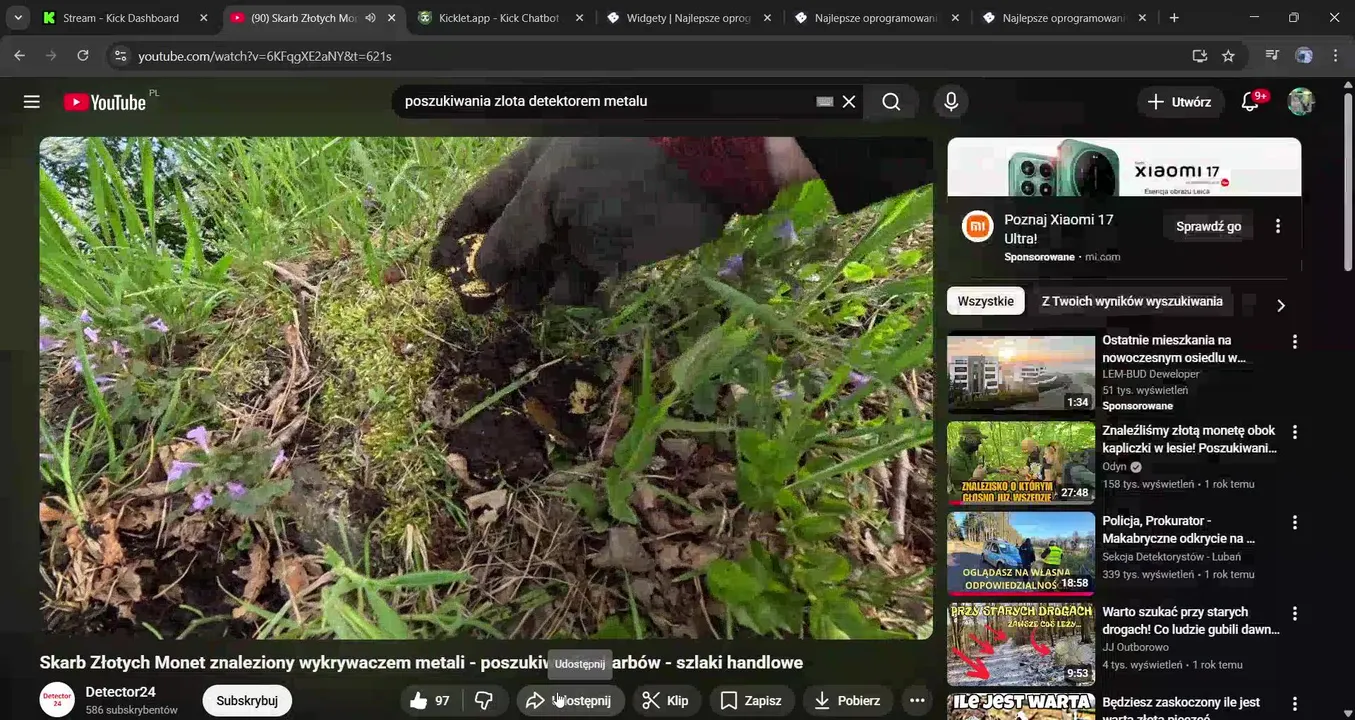Open Chrome profile icon
This screenshot has width=1355, height=720.
pos(1304,56)
